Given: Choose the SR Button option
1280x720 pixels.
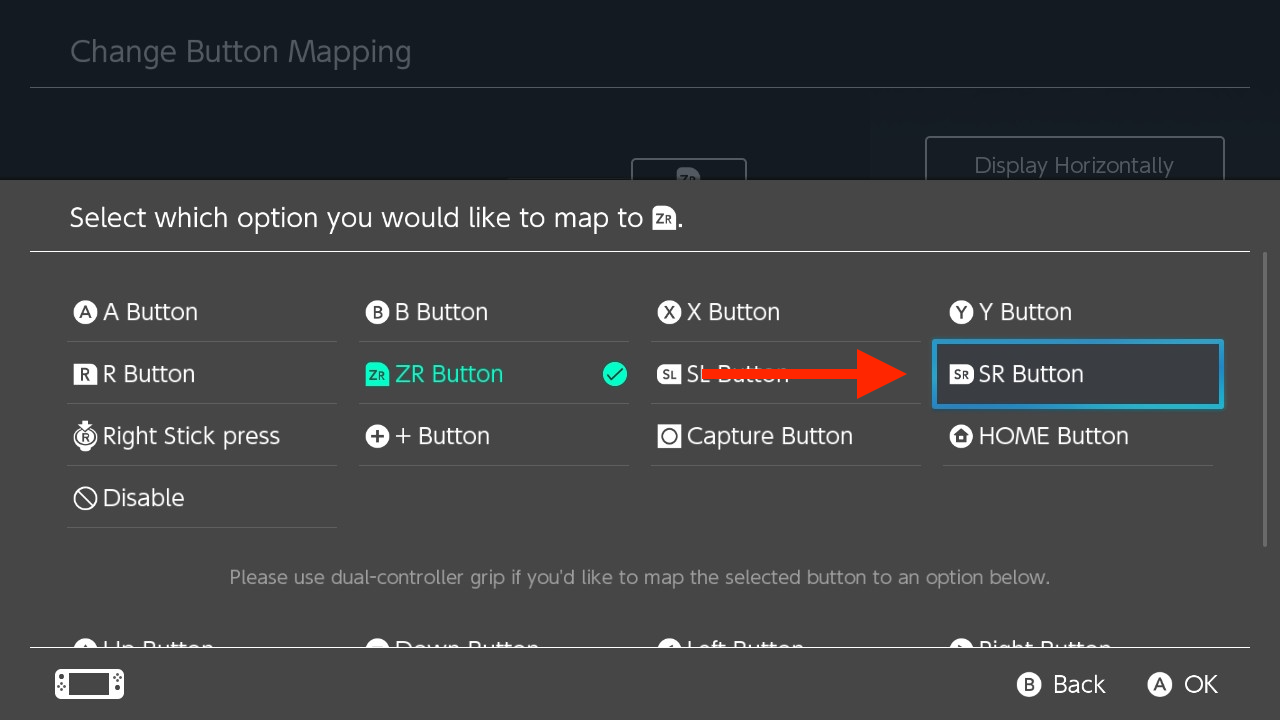Looking at the screenshot, I should coord(1078,374).
